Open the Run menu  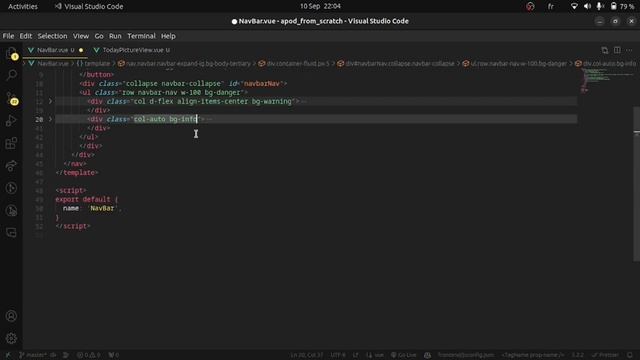(115, 36)
